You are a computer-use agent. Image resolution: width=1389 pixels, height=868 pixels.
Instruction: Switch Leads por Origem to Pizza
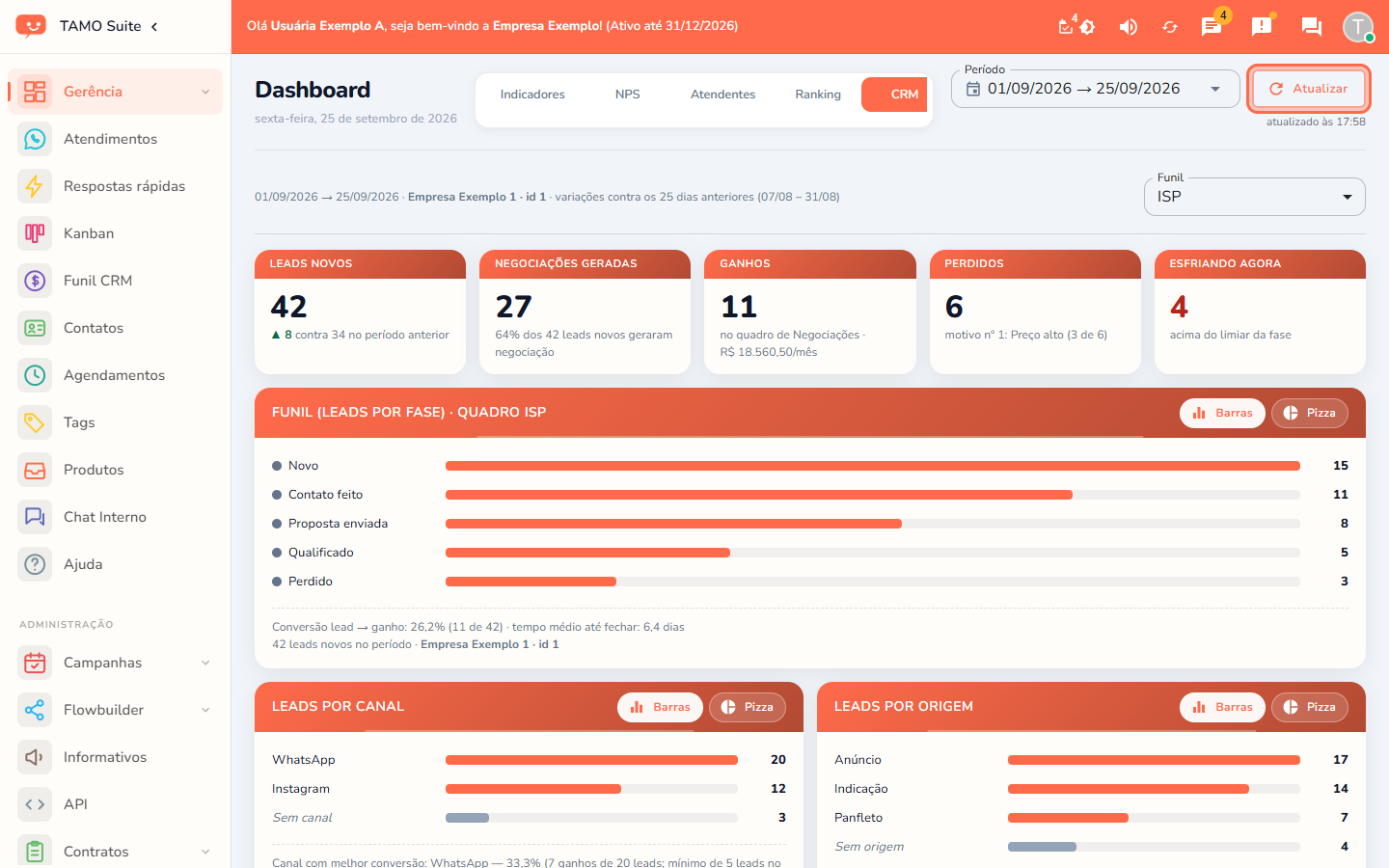pos(1310,707)
